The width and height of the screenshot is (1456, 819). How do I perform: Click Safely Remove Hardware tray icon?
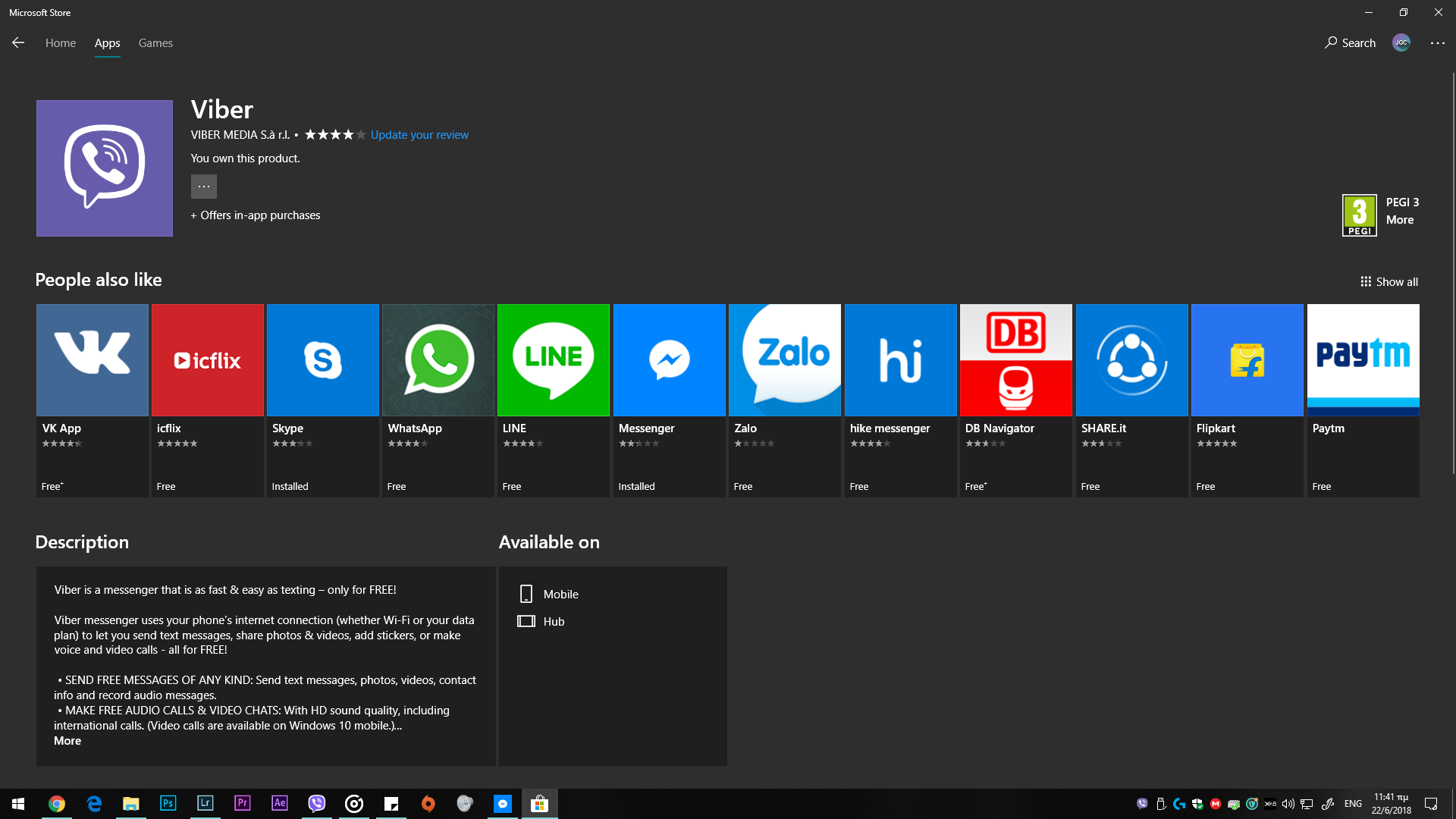pos(1161,804)
